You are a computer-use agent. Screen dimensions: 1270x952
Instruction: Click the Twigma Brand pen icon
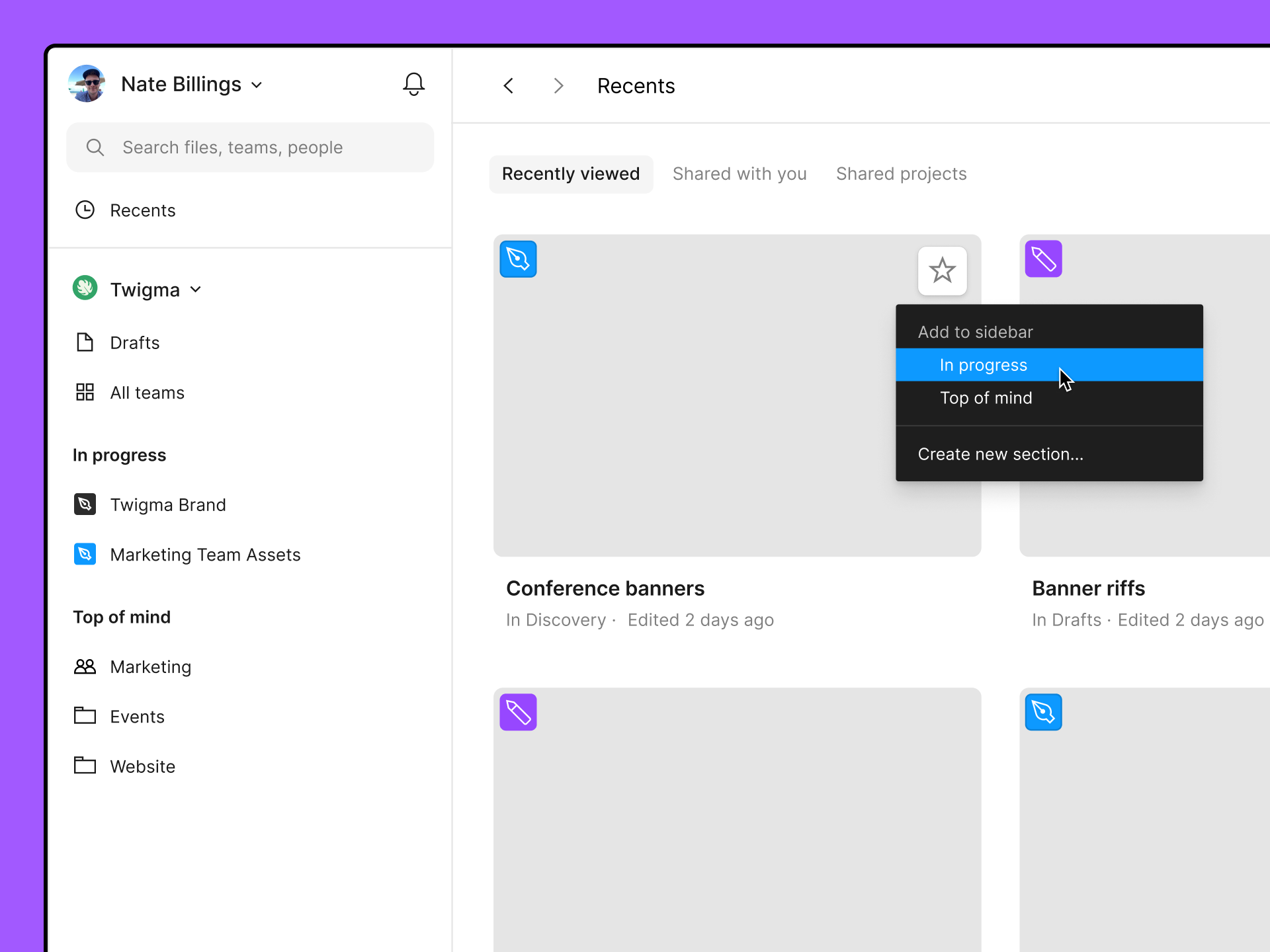pos(85,504)
